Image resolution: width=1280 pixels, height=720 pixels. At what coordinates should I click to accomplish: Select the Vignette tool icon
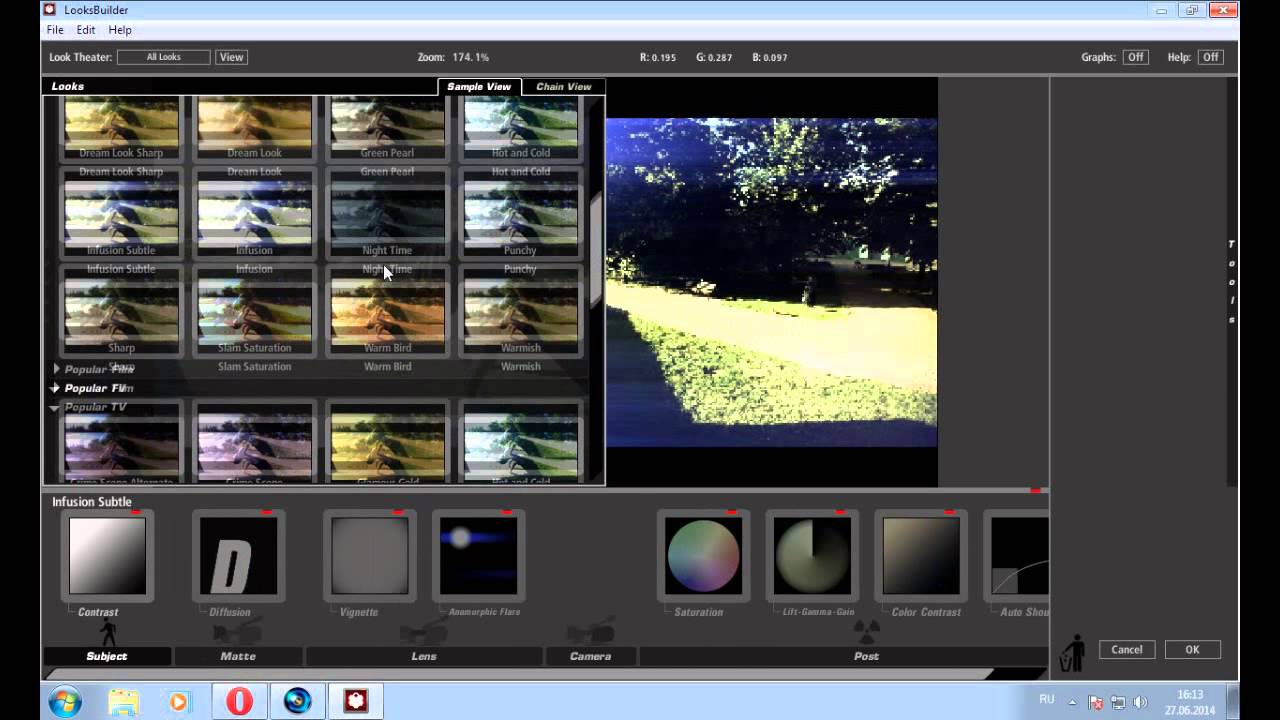[370, 556]
